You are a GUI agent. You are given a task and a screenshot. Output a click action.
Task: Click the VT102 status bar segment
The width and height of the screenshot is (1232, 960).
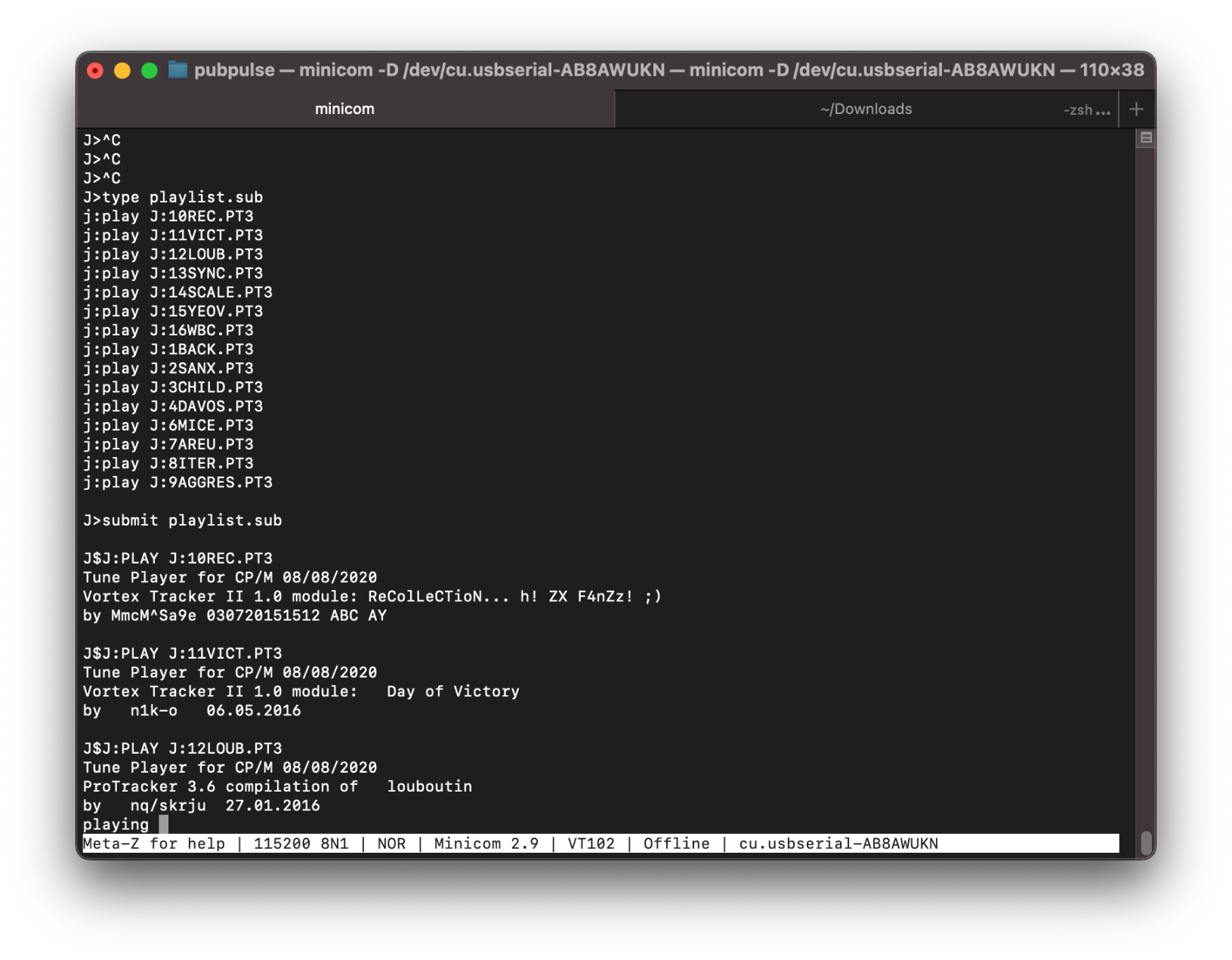point(591,844)
